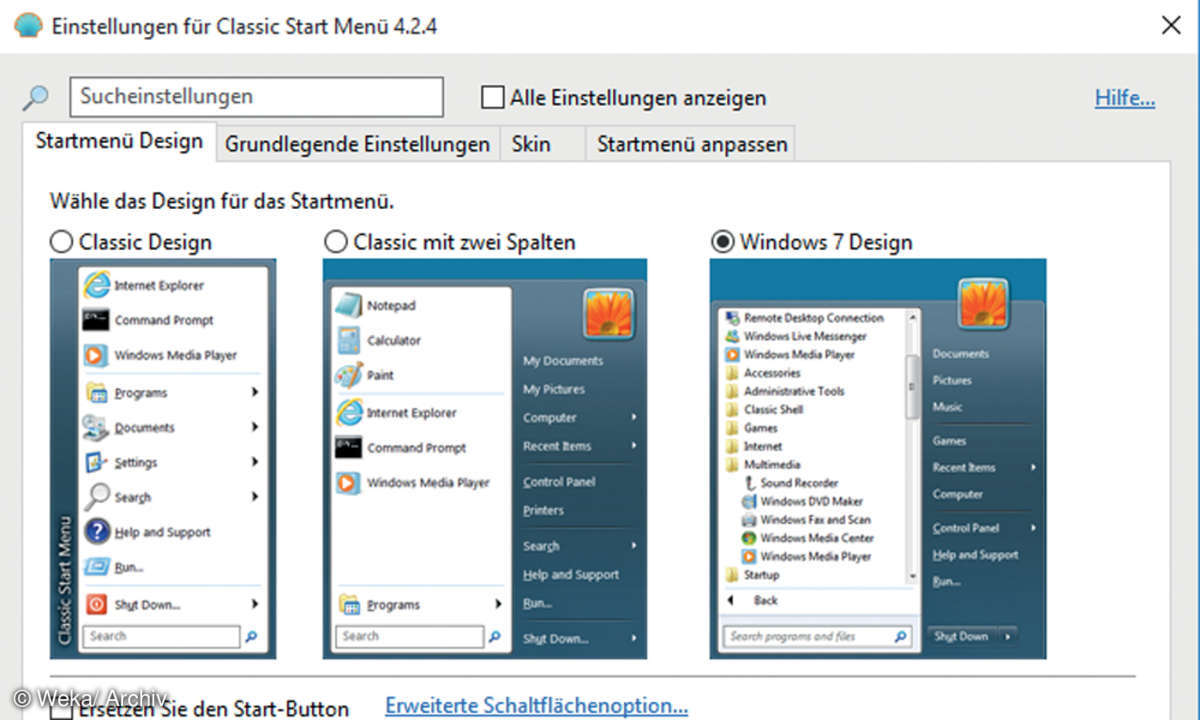This screenshot has height=720, width=1200.
Task: Enable Alle Einstellungen anzeigen checkbox
Action: (x=492, y=97)
